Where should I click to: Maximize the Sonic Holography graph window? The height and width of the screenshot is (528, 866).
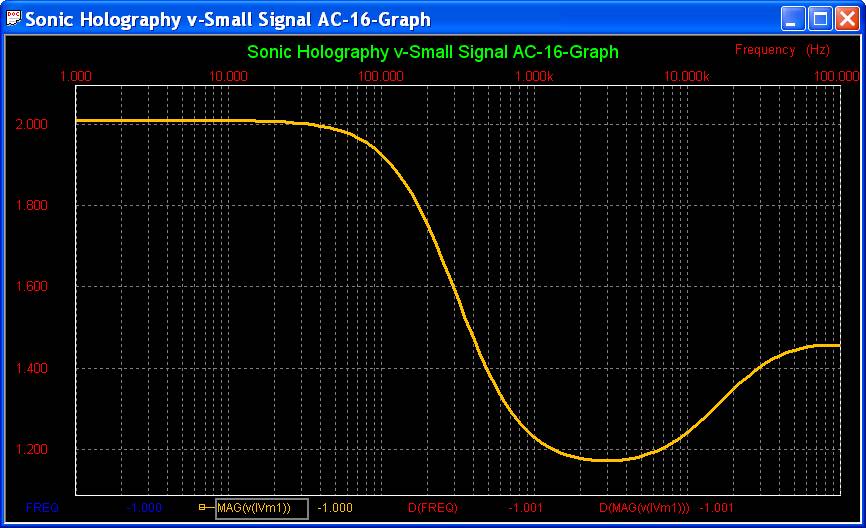click(820, 19)
